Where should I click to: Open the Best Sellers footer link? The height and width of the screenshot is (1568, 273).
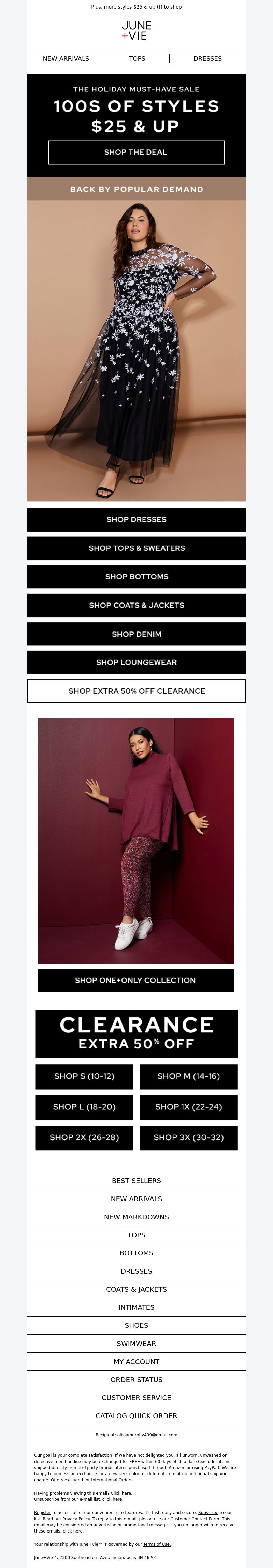click(x=136, y=1181)
